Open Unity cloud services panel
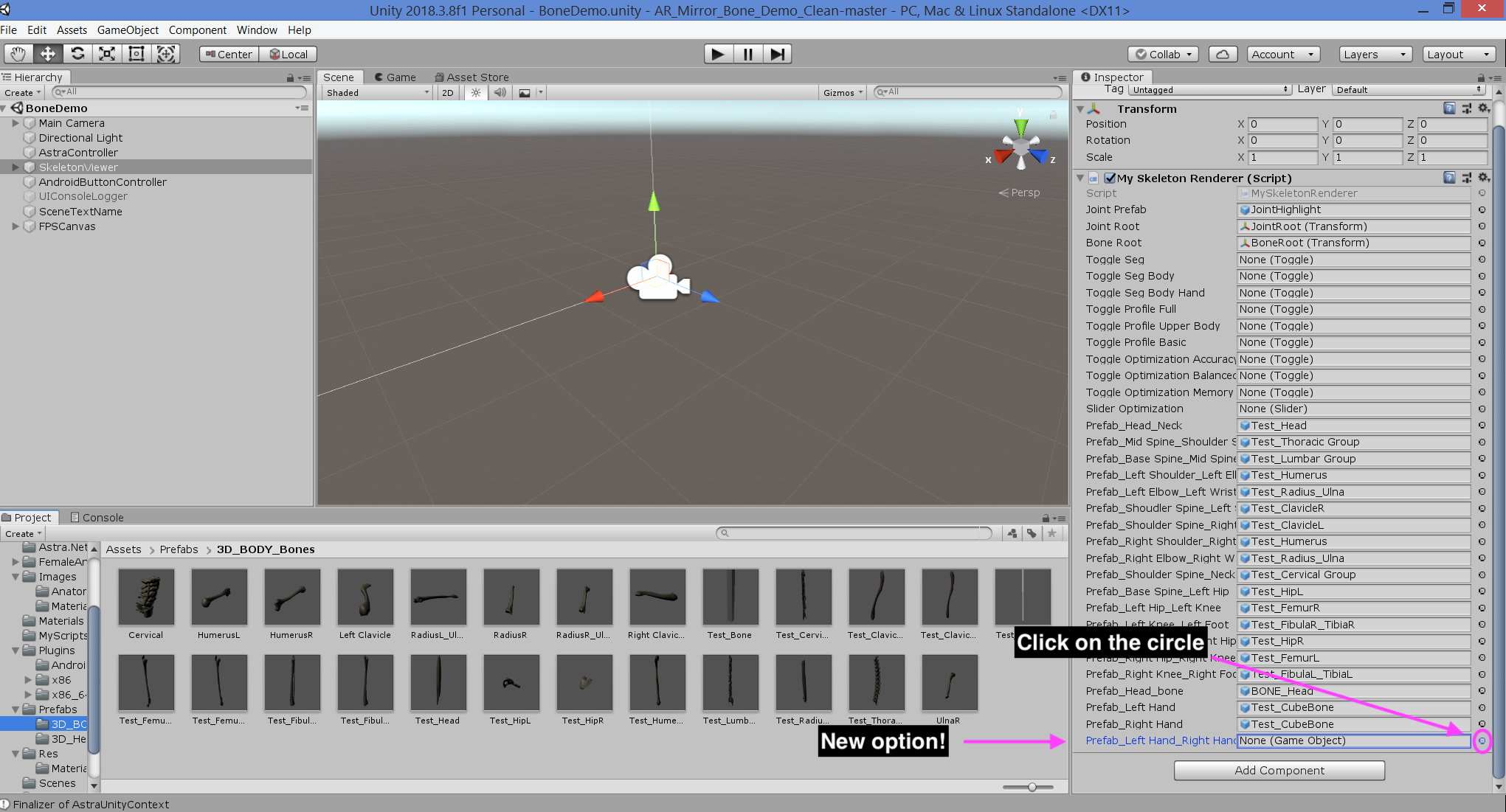 (x=1223, y=53)
